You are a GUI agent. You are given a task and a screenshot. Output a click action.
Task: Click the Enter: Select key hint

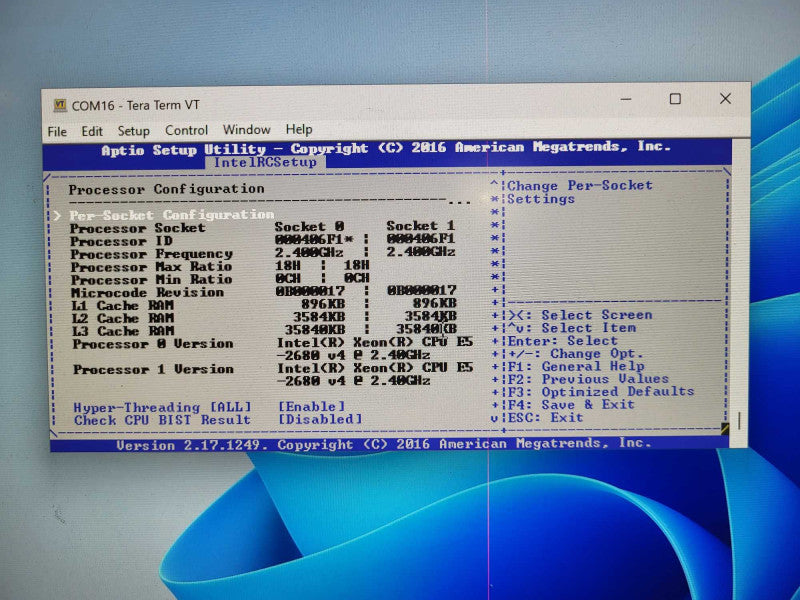point(563,340)
